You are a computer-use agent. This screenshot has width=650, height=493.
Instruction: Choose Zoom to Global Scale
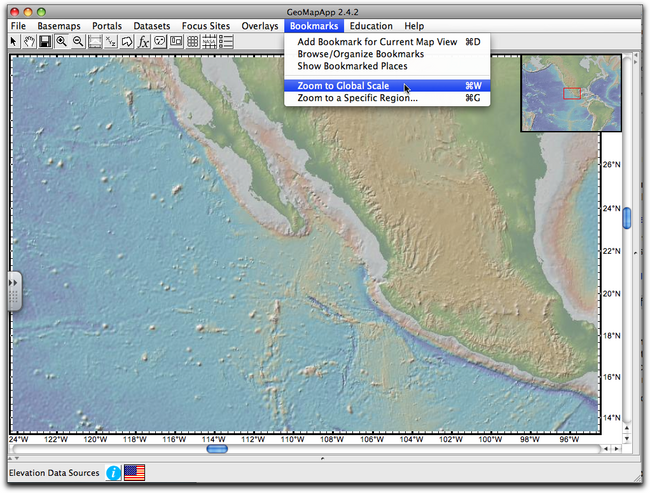point(343,86)
